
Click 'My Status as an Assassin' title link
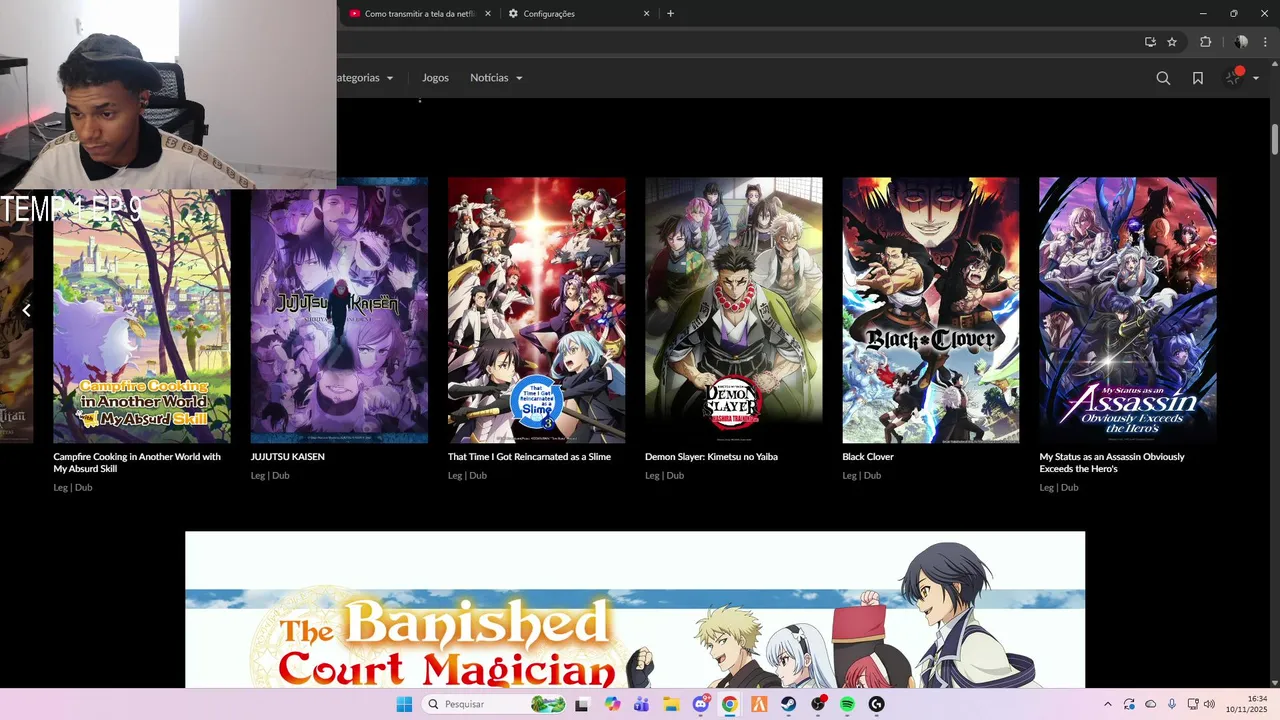point(1112,463)
